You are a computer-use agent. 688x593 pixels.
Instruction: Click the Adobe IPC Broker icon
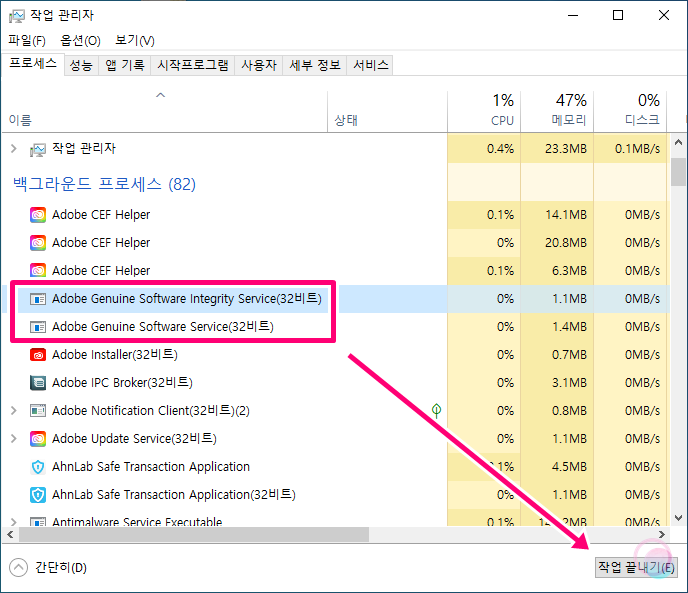(x=38, y=383)
